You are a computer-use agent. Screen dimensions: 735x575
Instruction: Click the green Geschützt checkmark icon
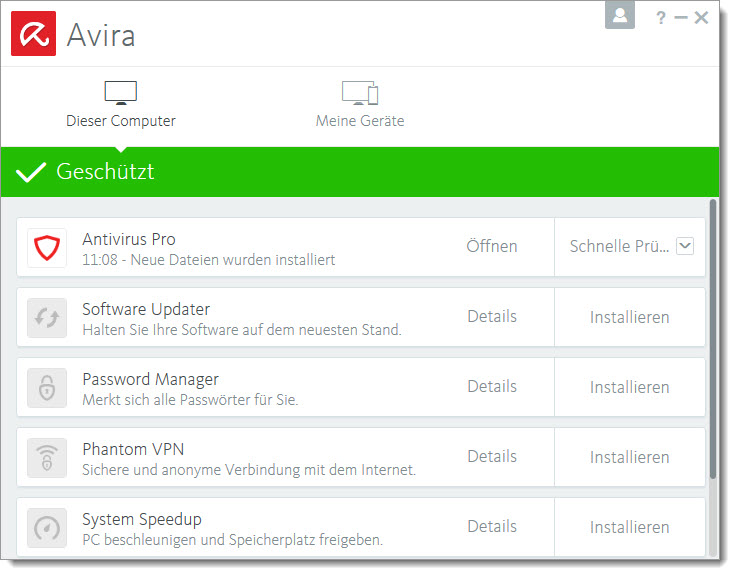[31, 172]
